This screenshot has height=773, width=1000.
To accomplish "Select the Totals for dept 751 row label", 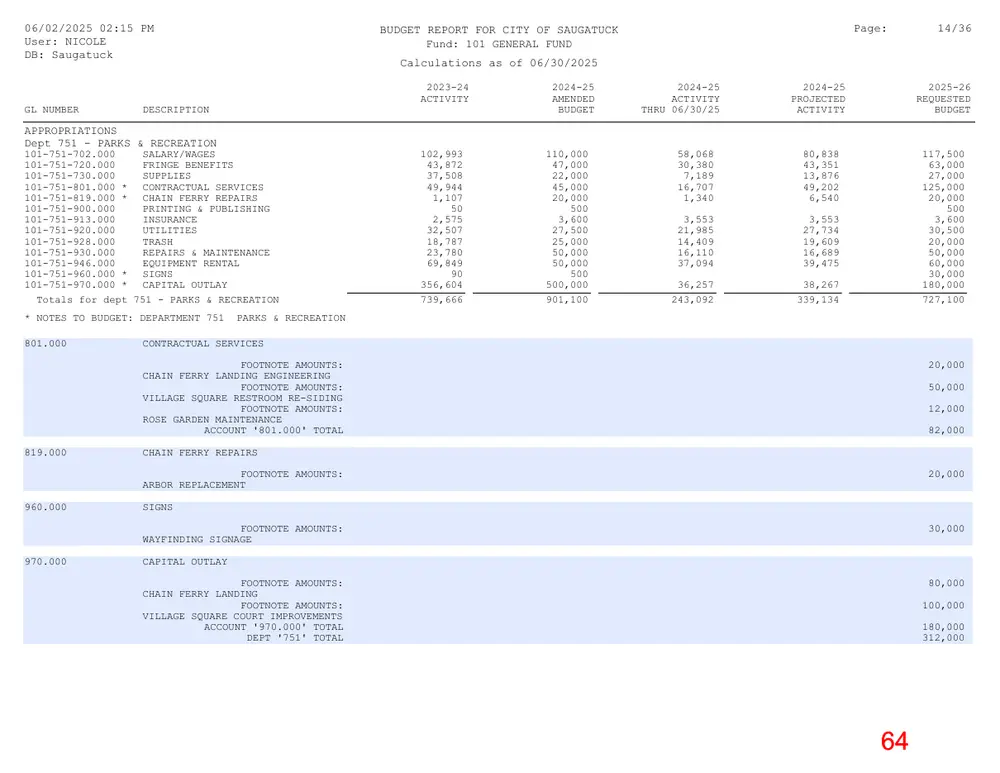I will [x=158, y=300].
